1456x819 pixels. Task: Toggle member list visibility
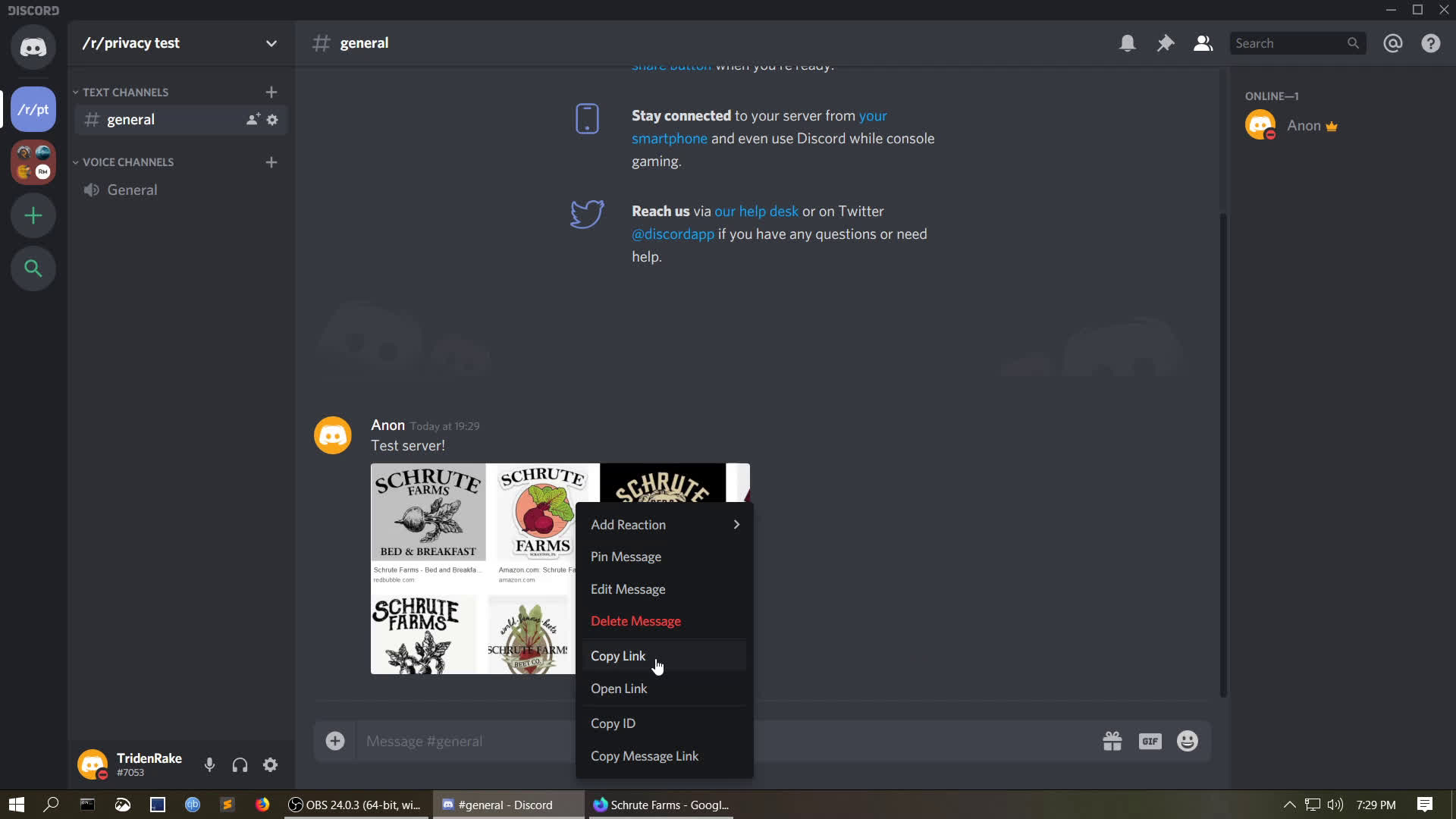[1203, 43]
